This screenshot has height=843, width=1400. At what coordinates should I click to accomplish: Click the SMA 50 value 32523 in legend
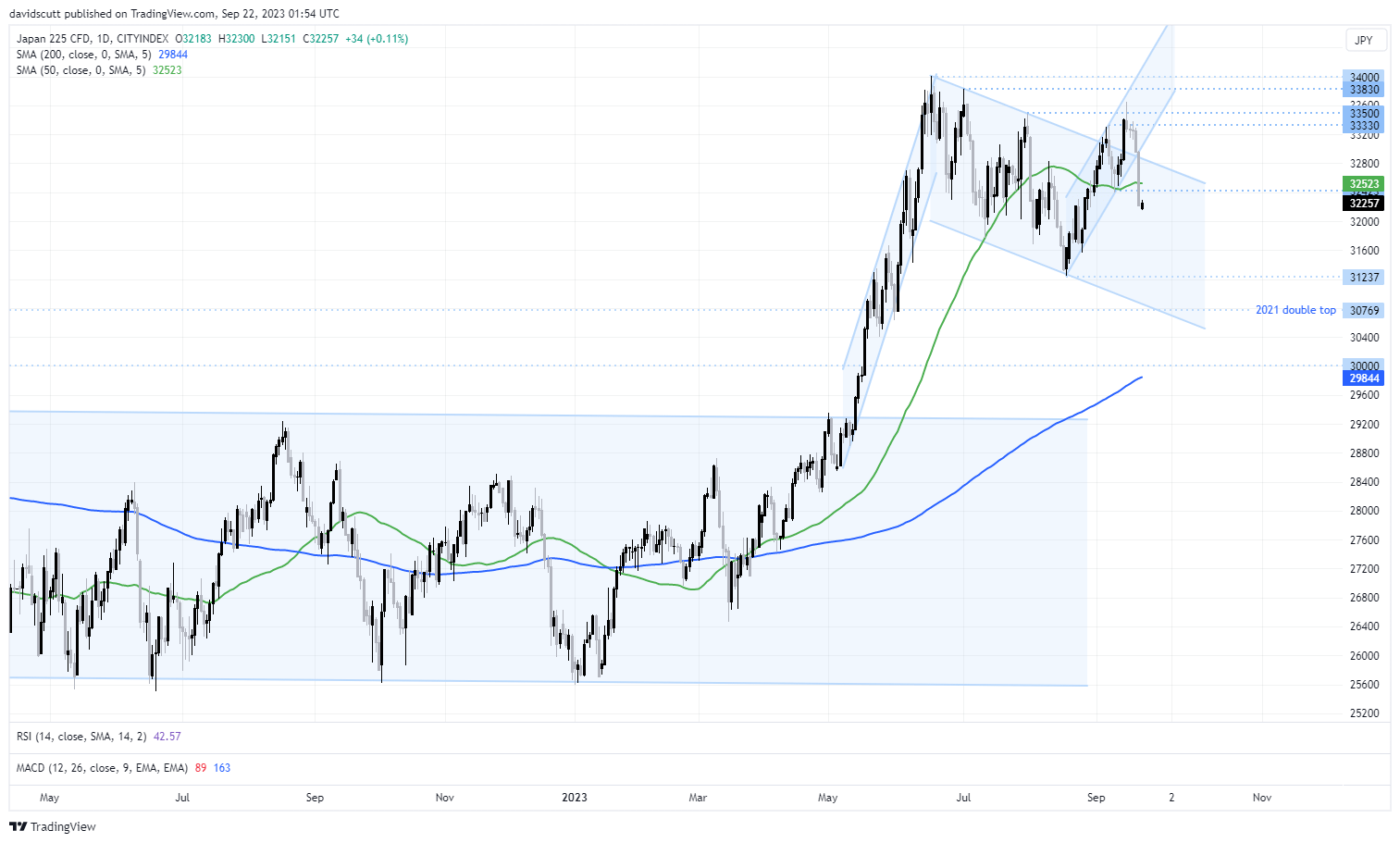[167, 70]
